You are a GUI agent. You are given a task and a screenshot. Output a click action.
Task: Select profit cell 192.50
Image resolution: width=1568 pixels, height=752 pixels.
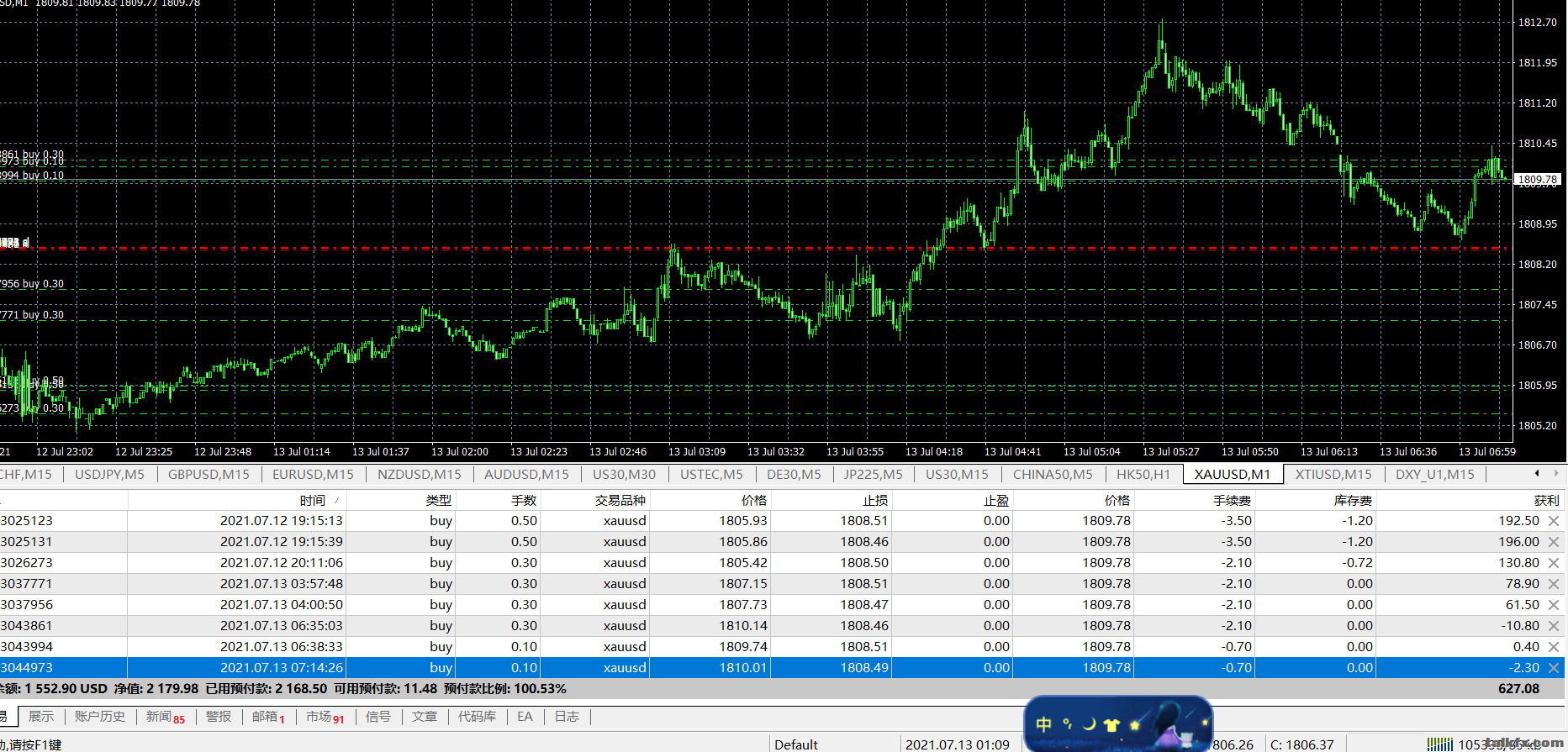pyautogui.click(x=1518, y=521)
